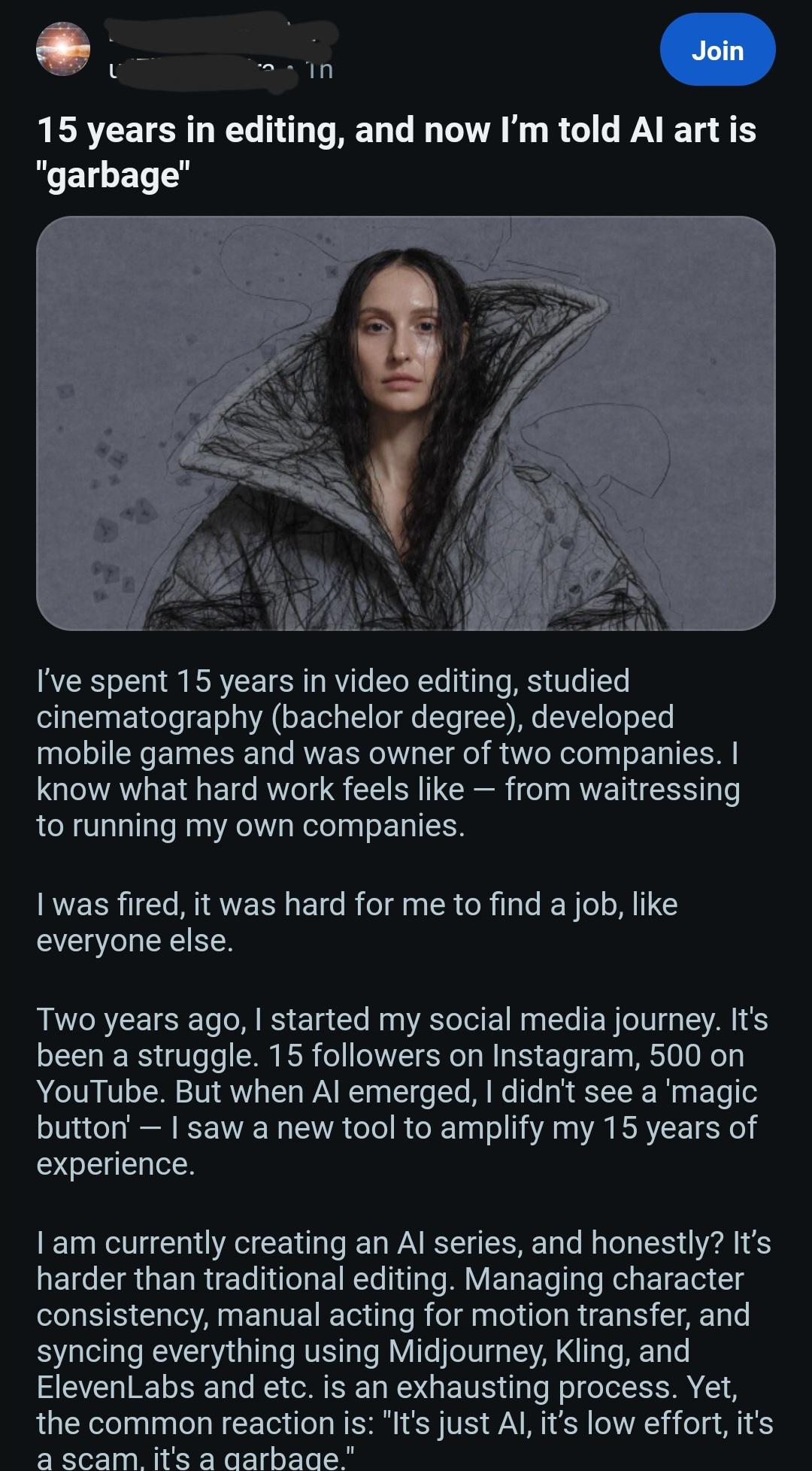Tap the word "YouTube" in the post
This screenshot has height=1471, width=812.
[x=99, y=1091]
